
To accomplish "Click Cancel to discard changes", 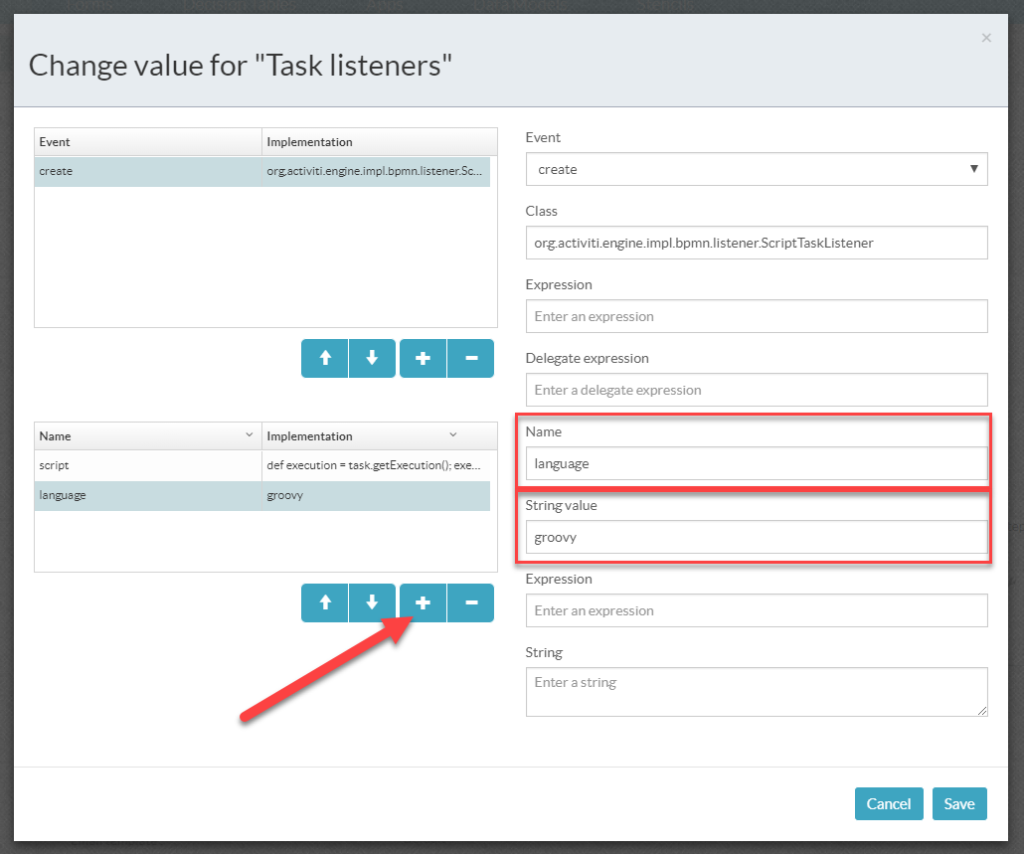I will point(888,804).
